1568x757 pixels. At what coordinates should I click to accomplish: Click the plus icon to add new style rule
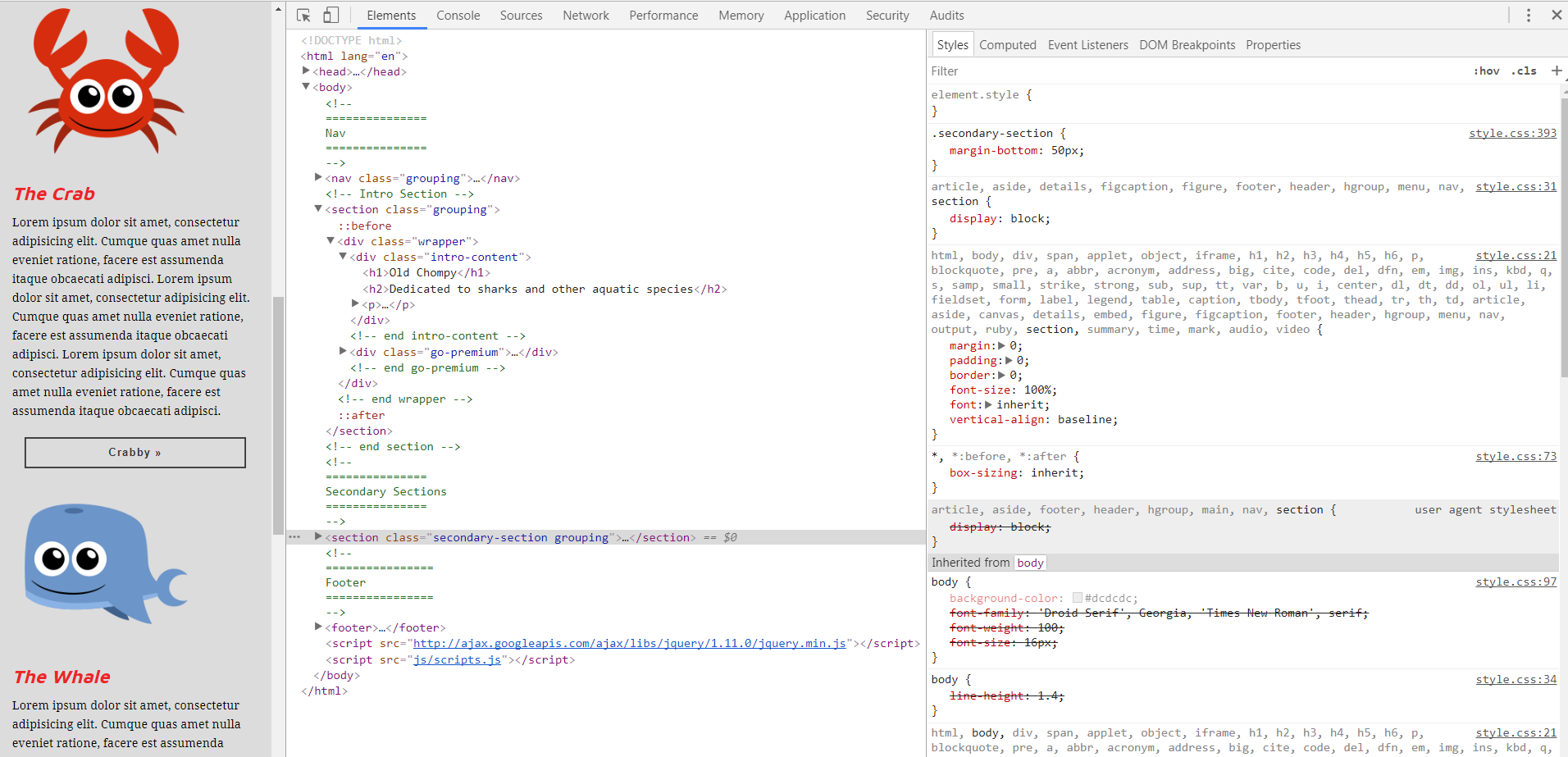pos(1556,71)
